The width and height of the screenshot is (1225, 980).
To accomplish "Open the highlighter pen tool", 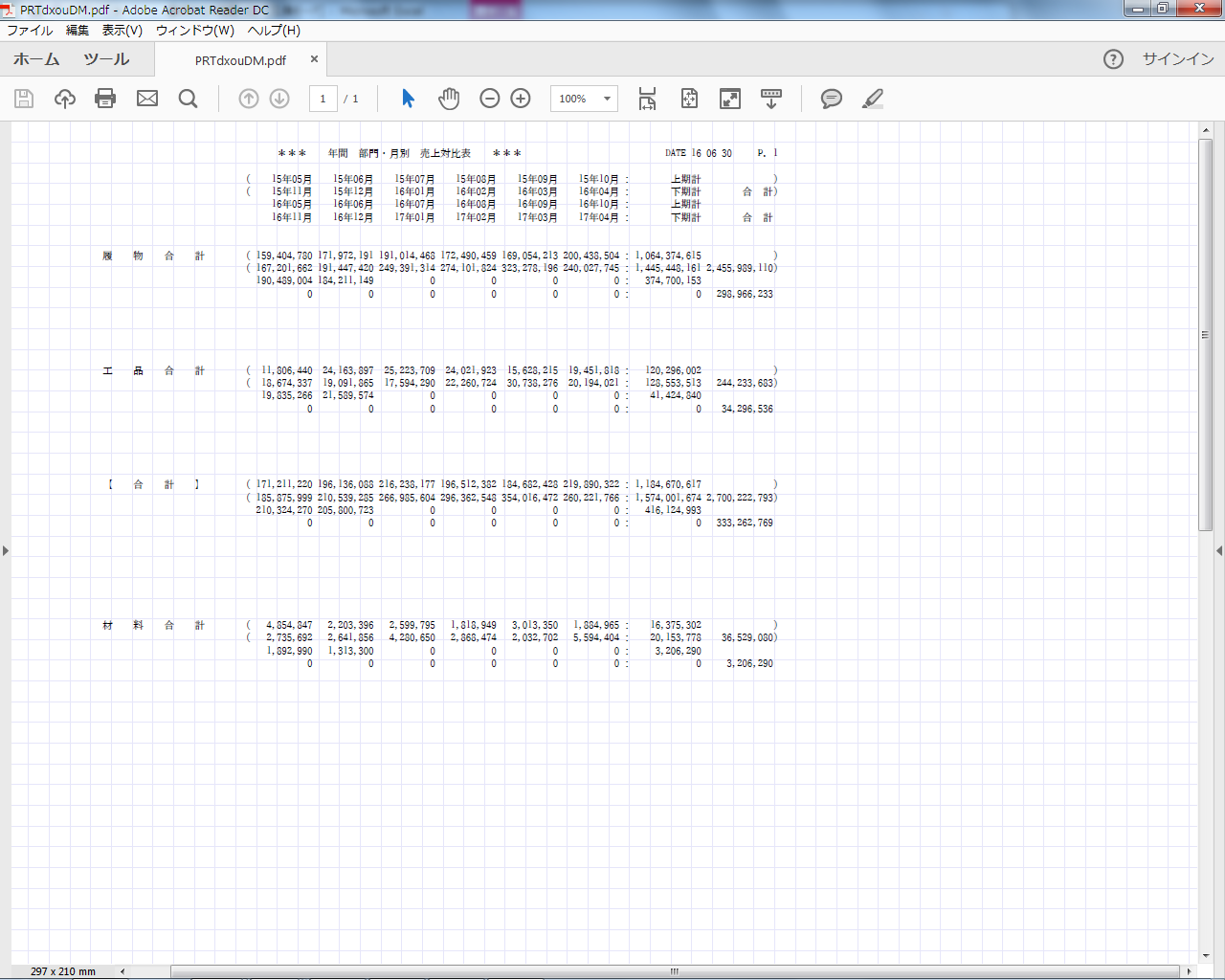I will pyautogui.click(x=872, y=99).
